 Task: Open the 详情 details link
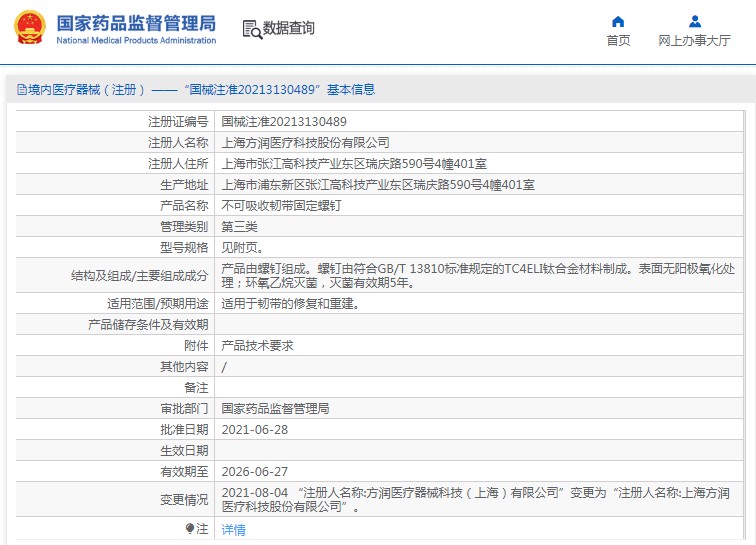point(233,530)
